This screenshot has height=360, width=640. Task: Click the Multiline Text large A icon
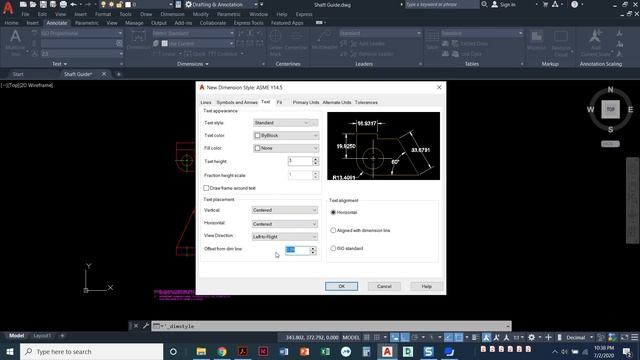15,37
